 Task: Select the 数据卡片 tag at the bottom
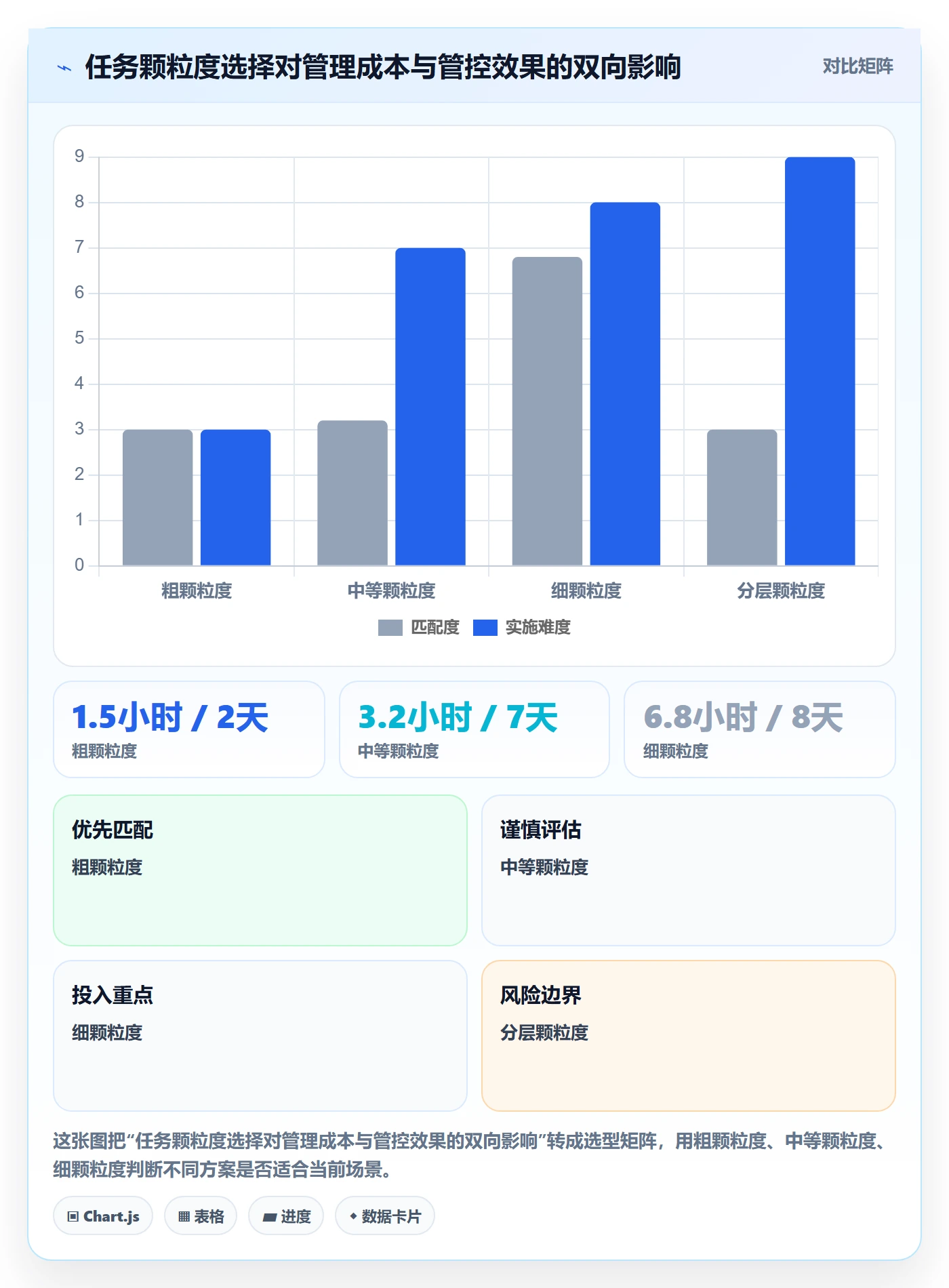tap(385, 1216)
